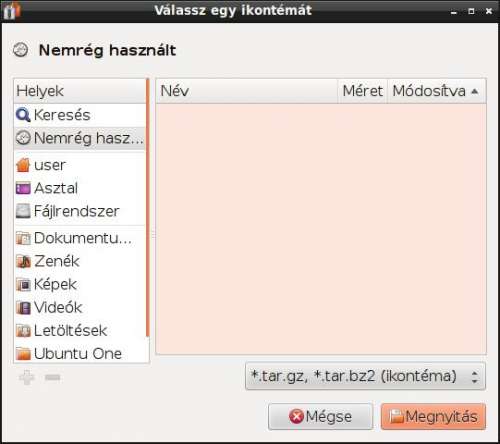Image resolution: width=500 pixels, height=444 pixels.
Task: Choose the Dokumentumok folder in Helyek
Action: [73, 238]
